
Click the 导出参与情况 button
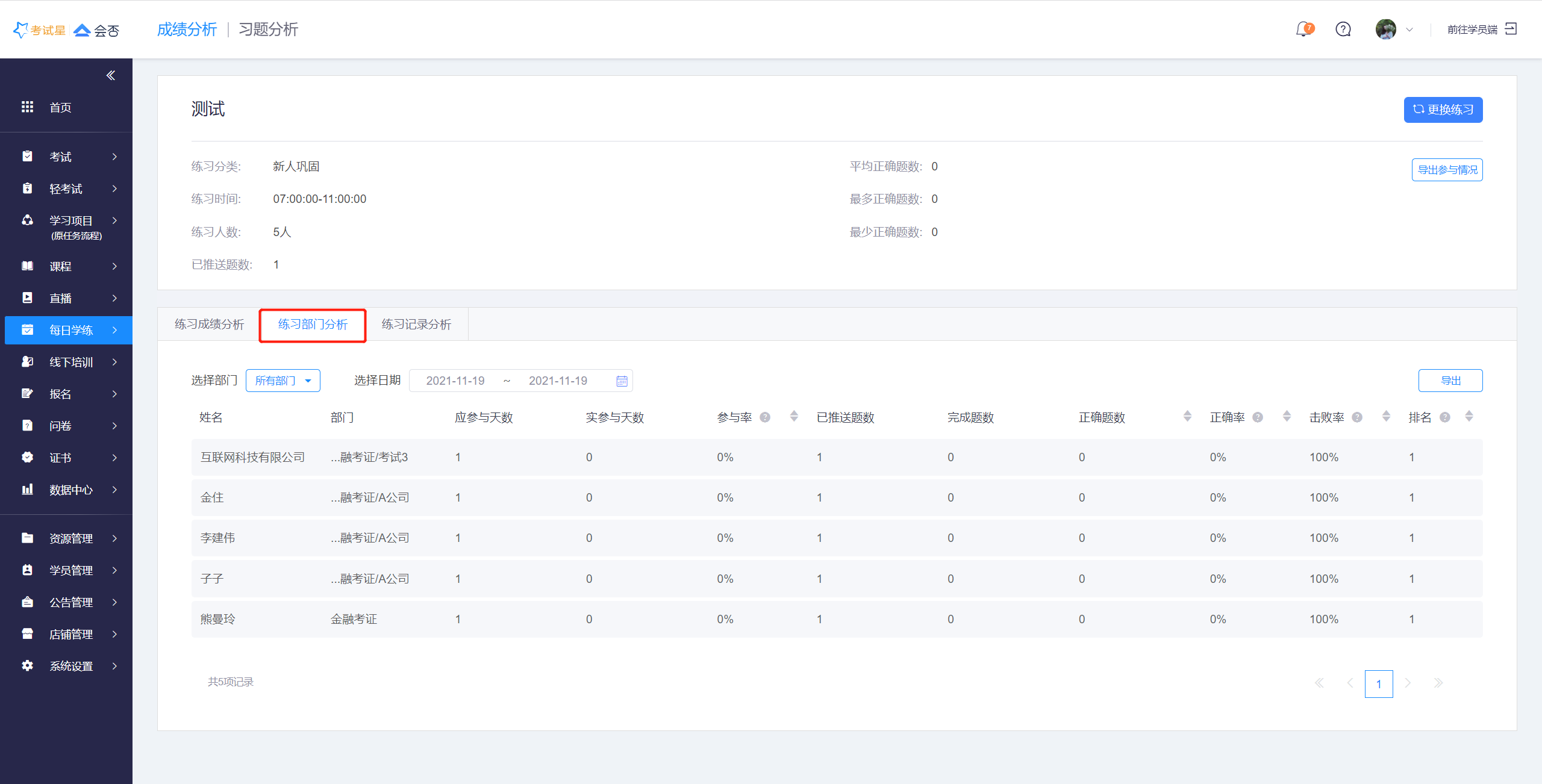pos(1447,170)
